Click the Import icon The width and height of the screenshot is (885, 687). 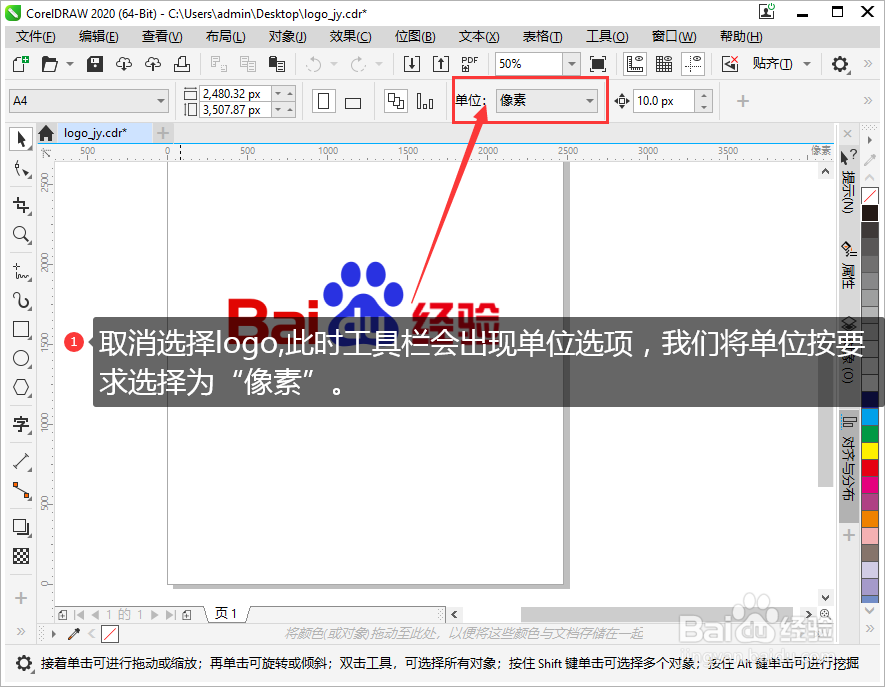(412, 64)
